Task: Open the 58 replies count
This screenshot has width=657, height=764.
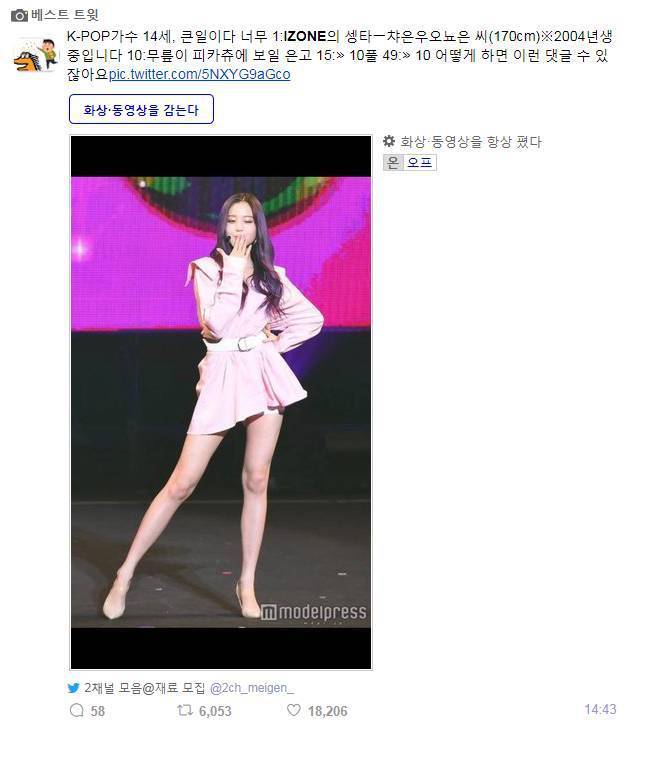Action: tap(97, 711)
